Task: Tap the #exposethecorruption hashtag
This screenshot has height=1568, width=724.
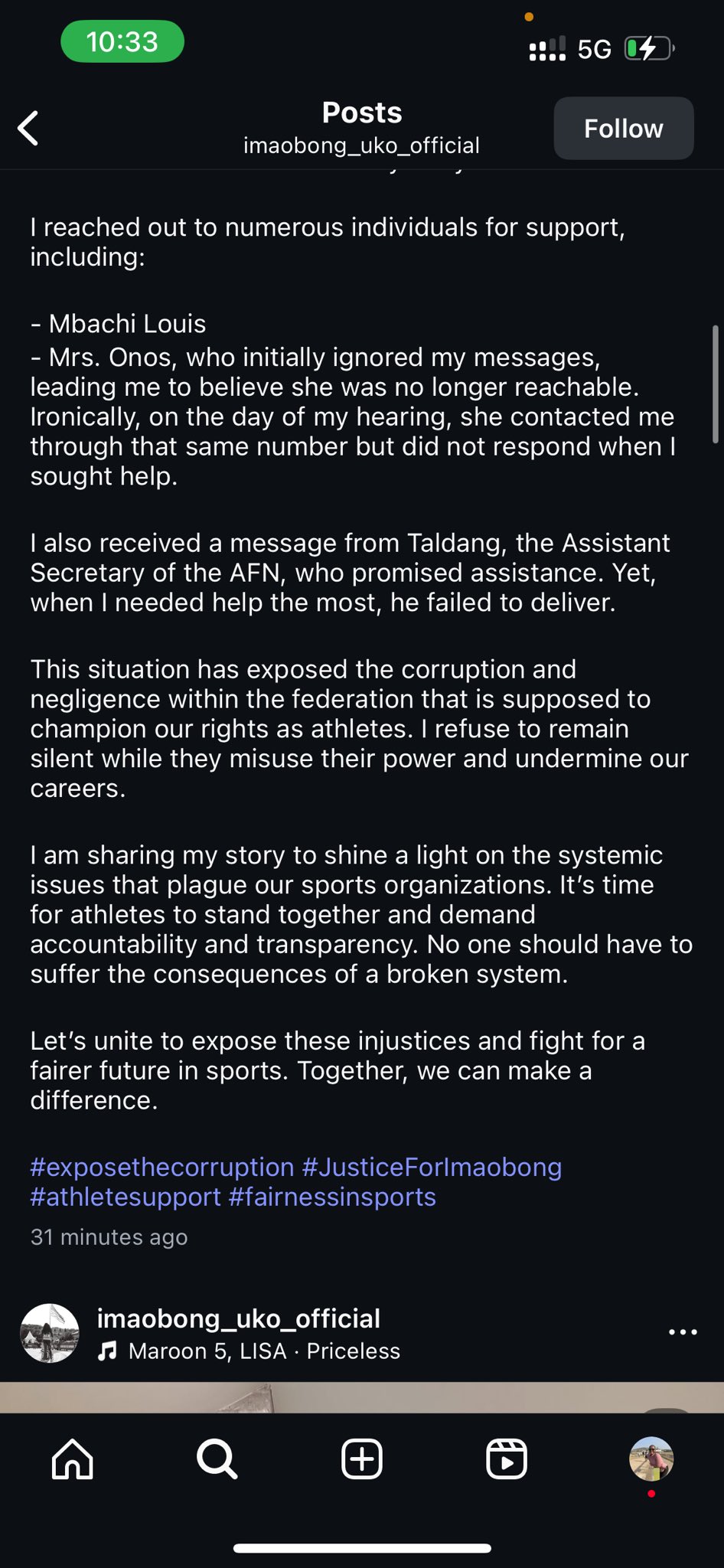Action: coord(162,1167)
